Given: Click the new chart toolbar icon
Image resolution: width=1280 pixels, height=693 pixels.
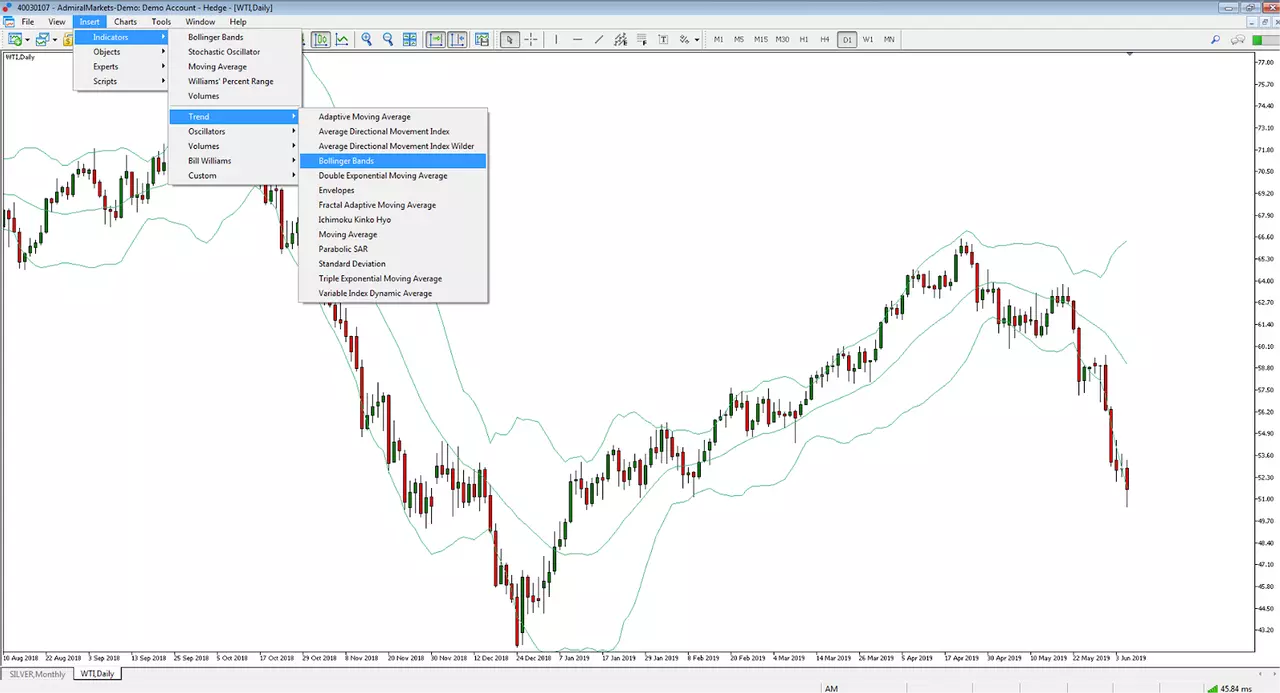Looking at the screenshot, I should [15, 39].
